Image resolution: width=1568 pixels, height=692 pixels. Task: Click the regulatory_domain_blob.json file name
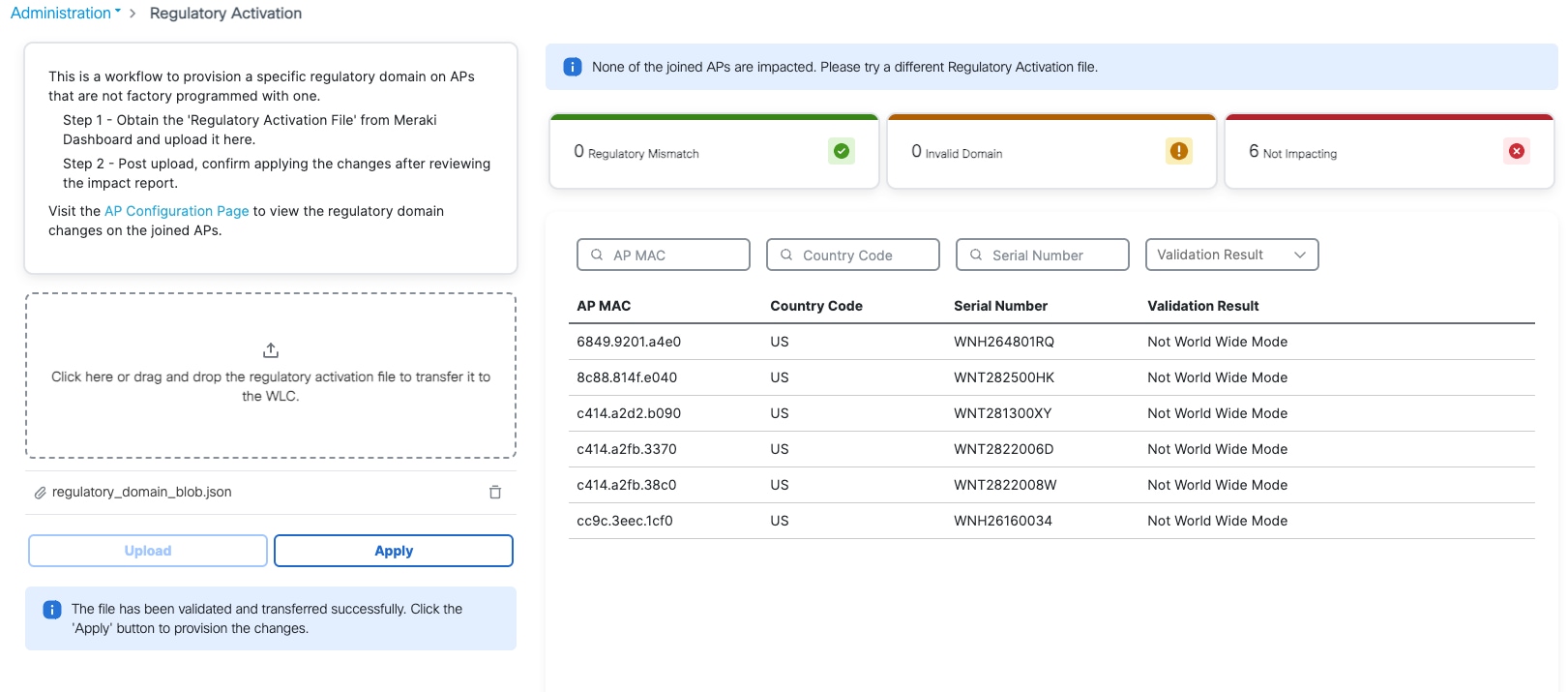pyautogui.click(x=142, y=492)
